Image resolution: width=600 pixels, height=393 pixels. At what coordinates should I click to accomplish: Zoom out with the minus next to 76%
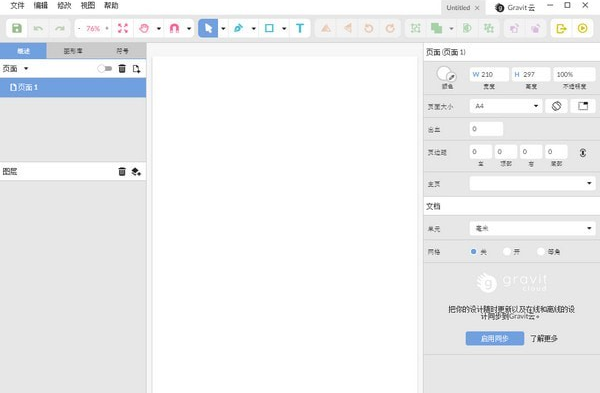(79, 28)
